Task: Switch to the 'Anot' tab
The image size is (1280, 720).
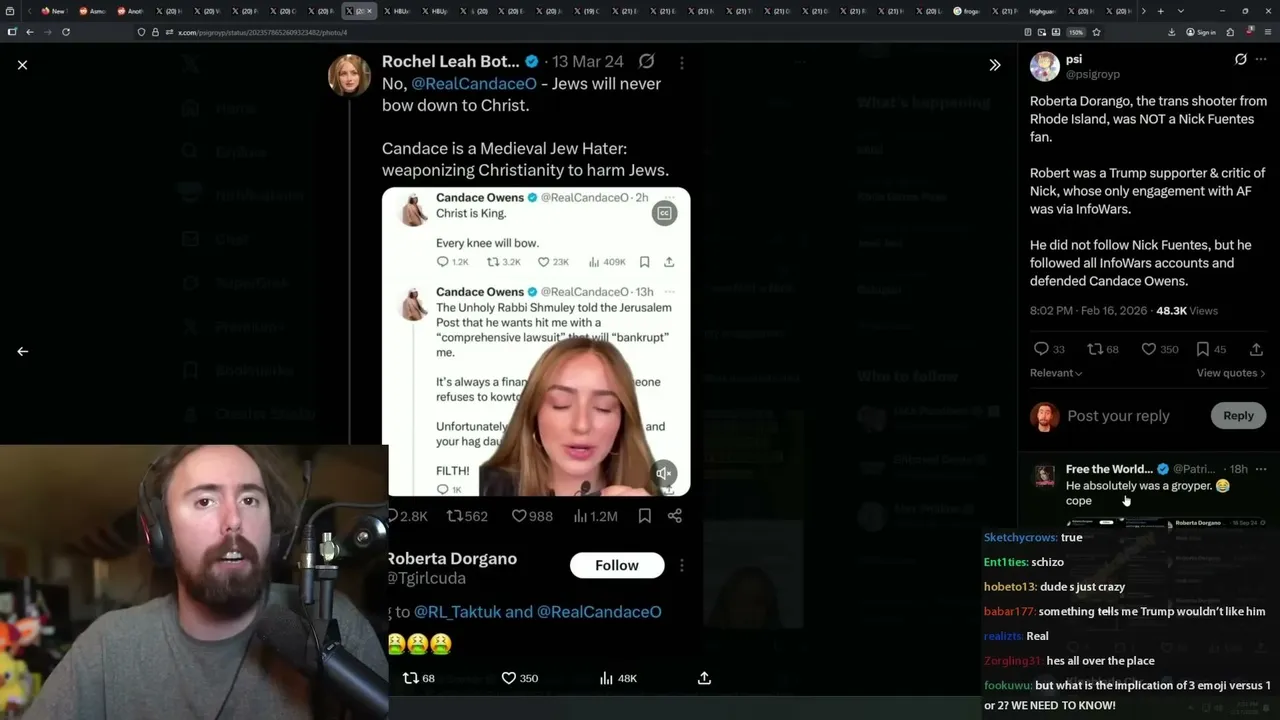Action: pos(131,11)
